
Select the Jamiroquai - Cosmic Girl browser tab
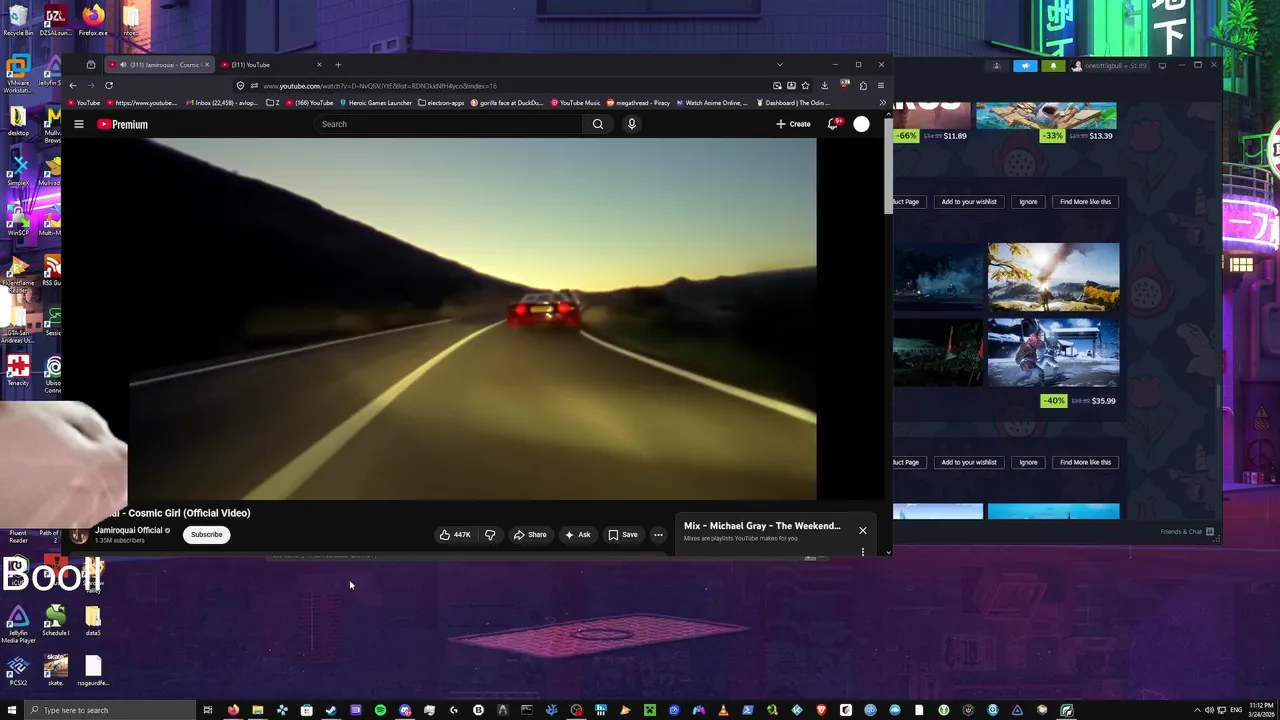tap(160, 65)
